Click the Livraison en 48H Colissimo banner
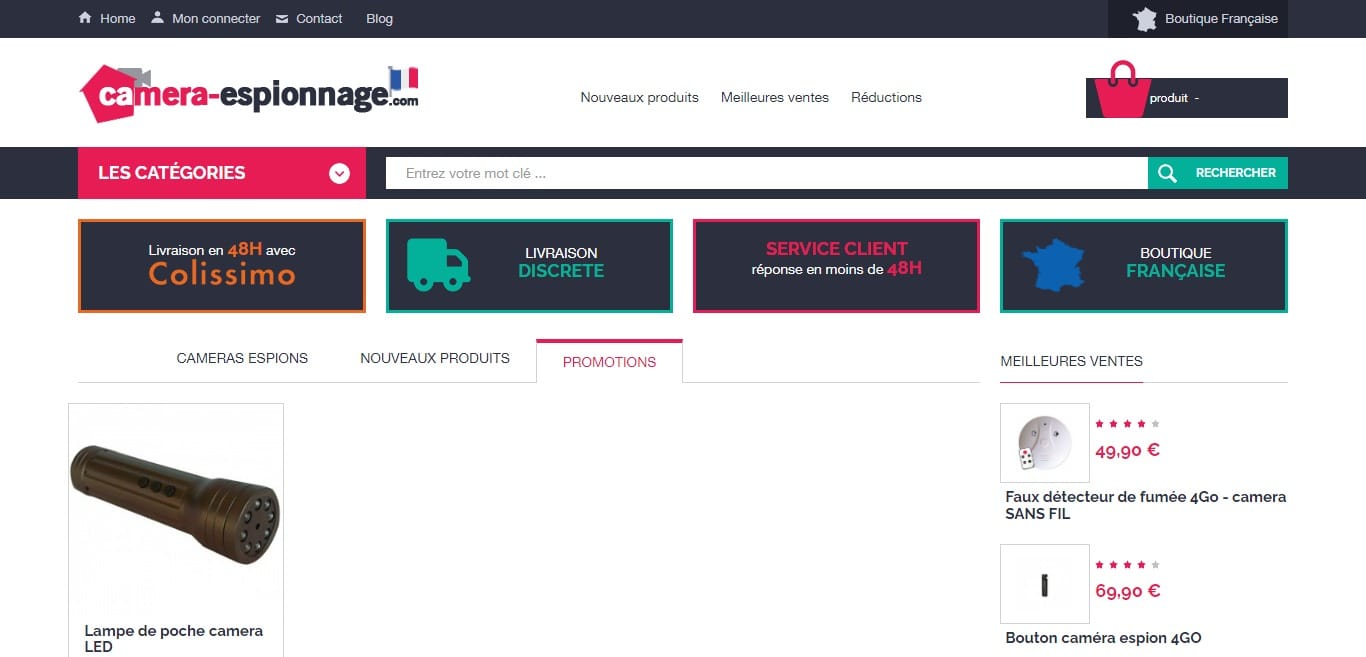The height and width of the screenshot is (657, 1366). (x=222, y=266)
